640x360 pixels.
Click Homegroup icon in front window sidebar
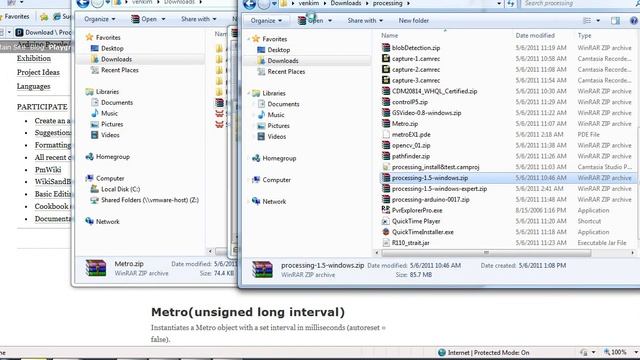tap(256, 158)
